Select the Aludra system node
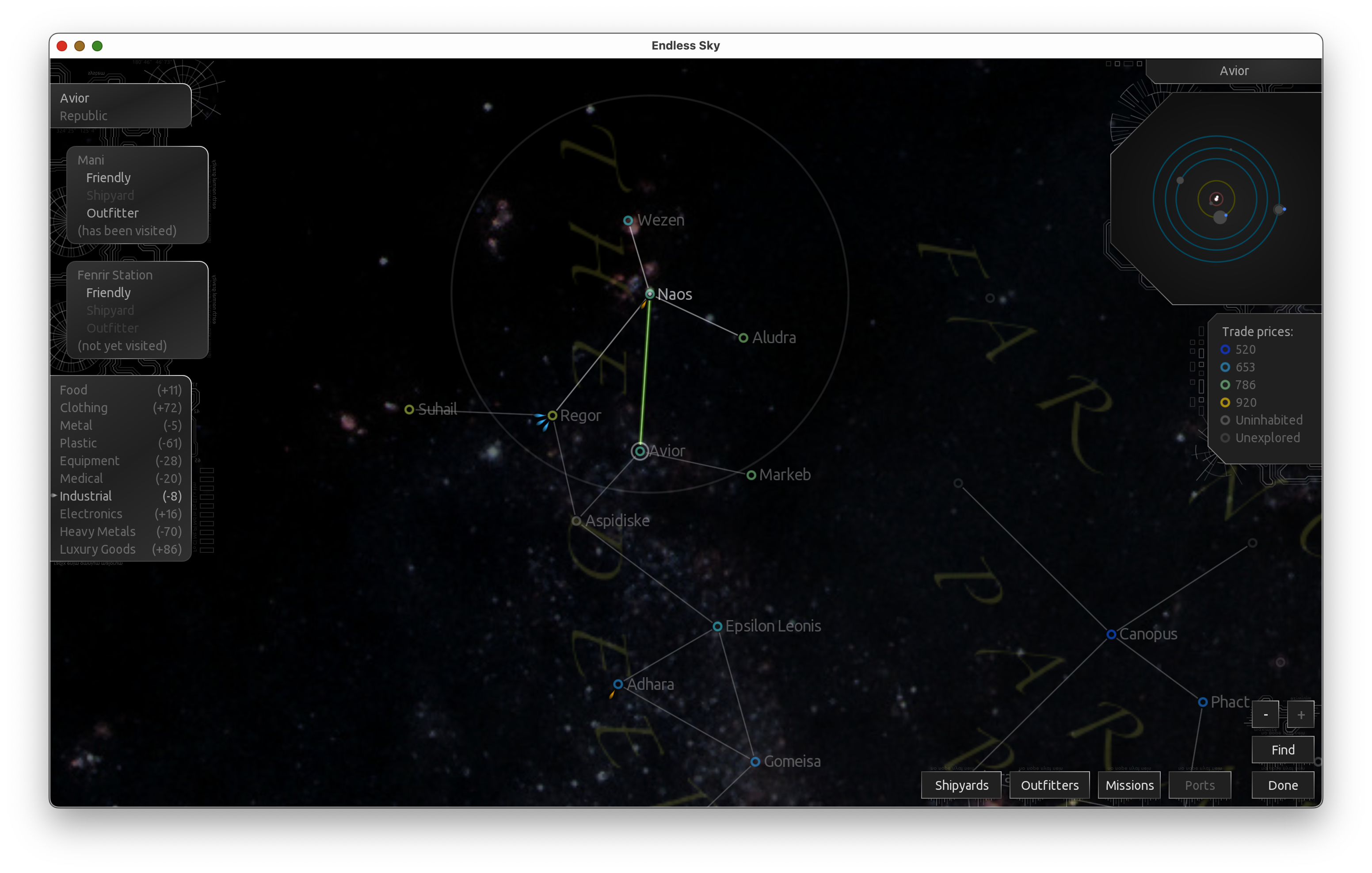Viewport: 1372px width, 873px height. [x=743, y=338]
